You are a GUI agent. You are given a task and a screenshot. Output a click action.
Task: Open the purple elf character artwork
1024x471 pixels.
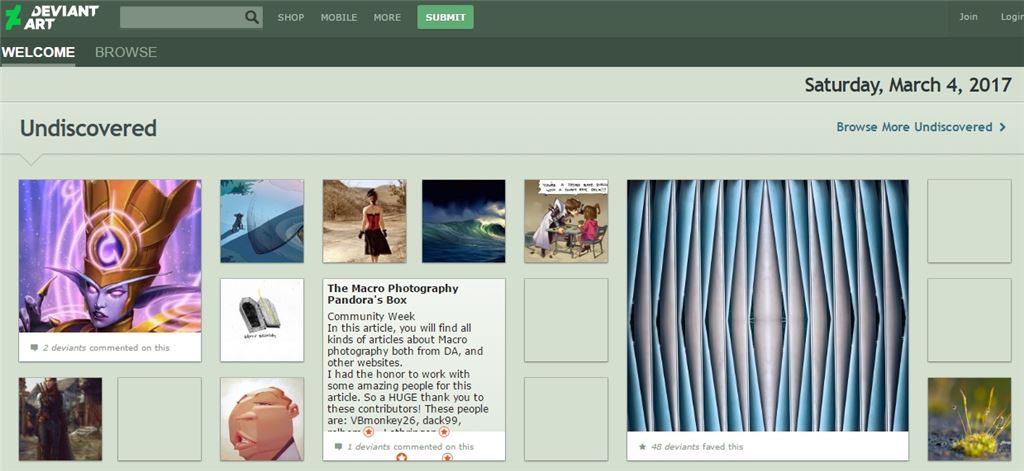(110, 256)
